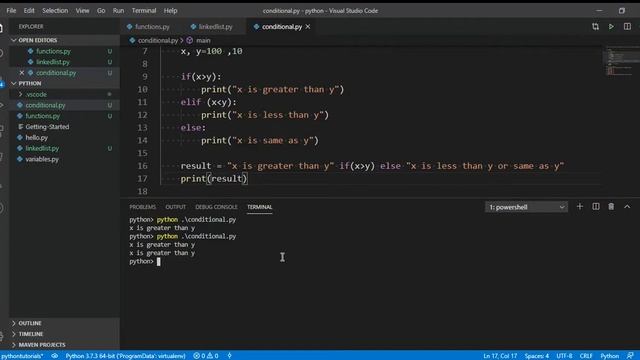Image resolution: width=640 pixels, height=360 pixels.
Task: Switch to the Debug Console tab
Action: click(x=216, y=207)
